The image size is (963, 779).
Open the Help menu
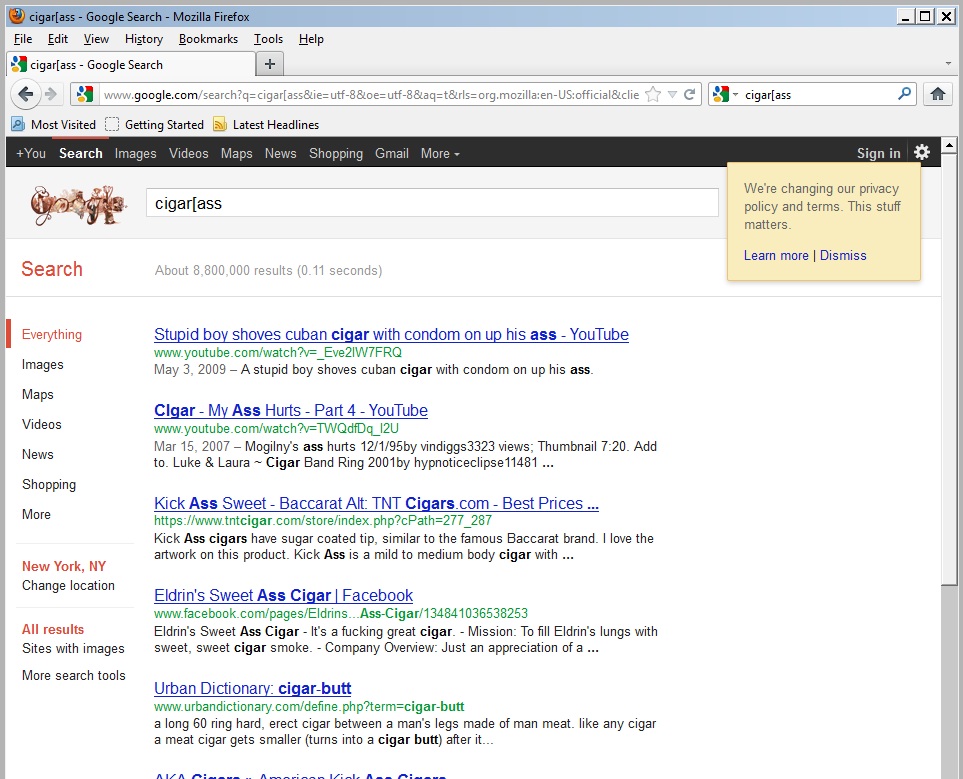[311, 39]
